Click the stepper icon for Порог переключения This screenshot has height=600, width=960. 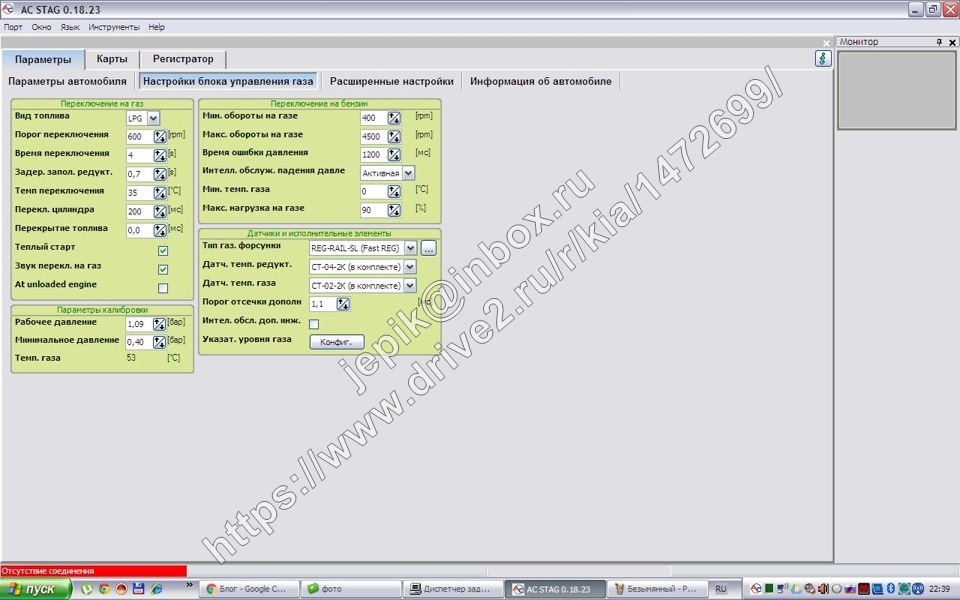(x=160, y=137)
